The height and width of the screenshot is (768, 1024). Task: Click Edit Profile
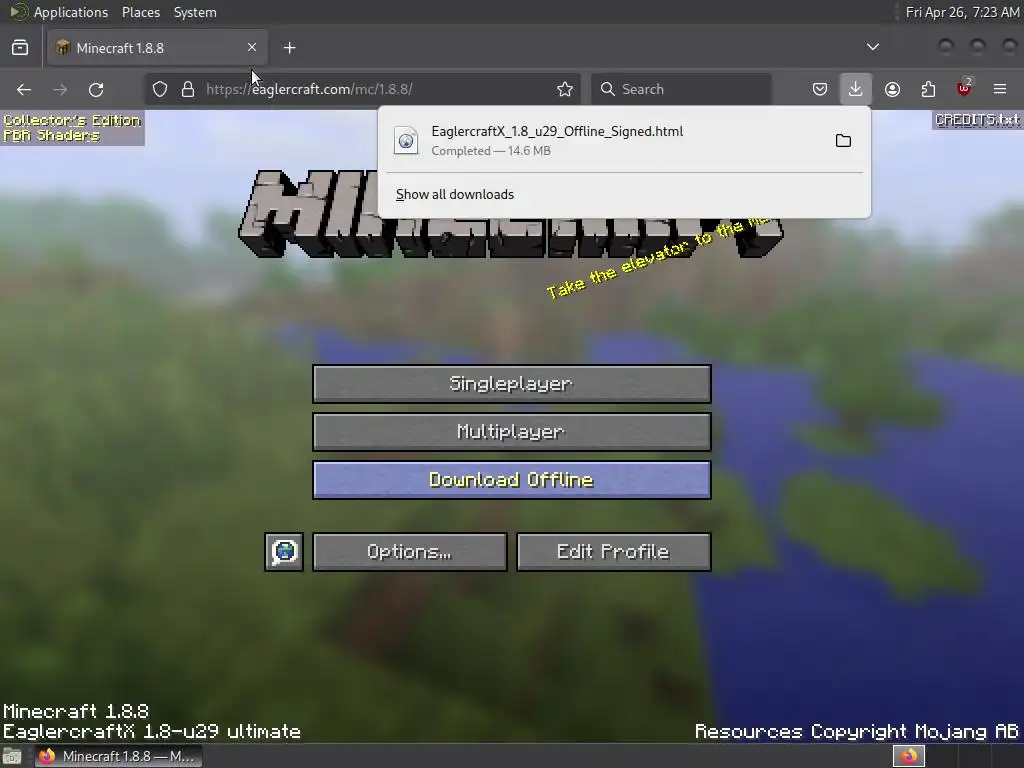pos(614,552)
